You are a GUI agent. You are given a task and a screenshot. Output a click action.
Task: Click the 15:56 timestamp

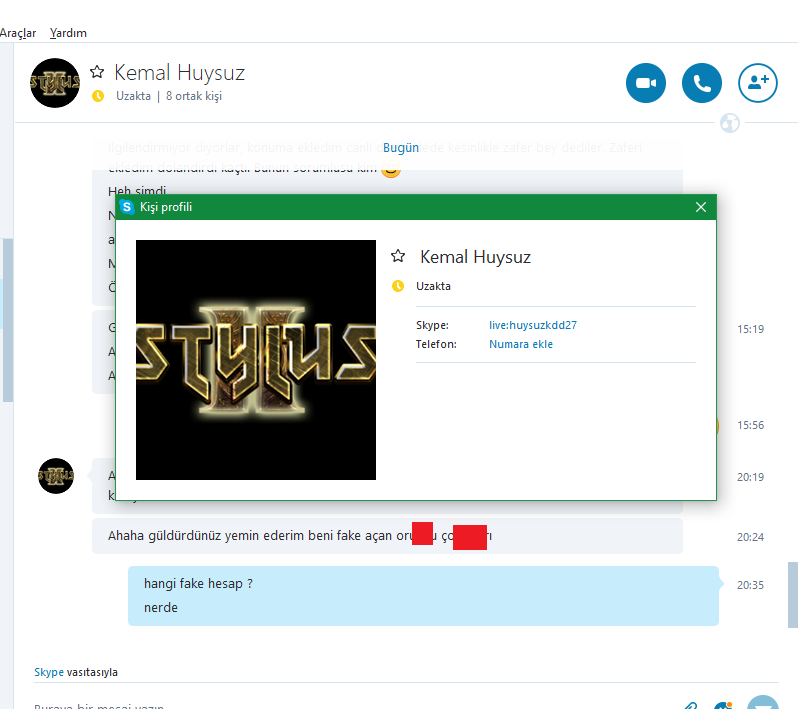coord(751,425)
